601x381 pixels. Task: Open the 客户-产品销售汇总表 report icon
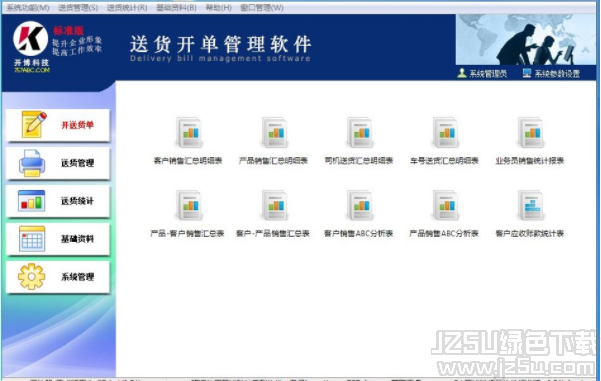click(x=274, y=205)
